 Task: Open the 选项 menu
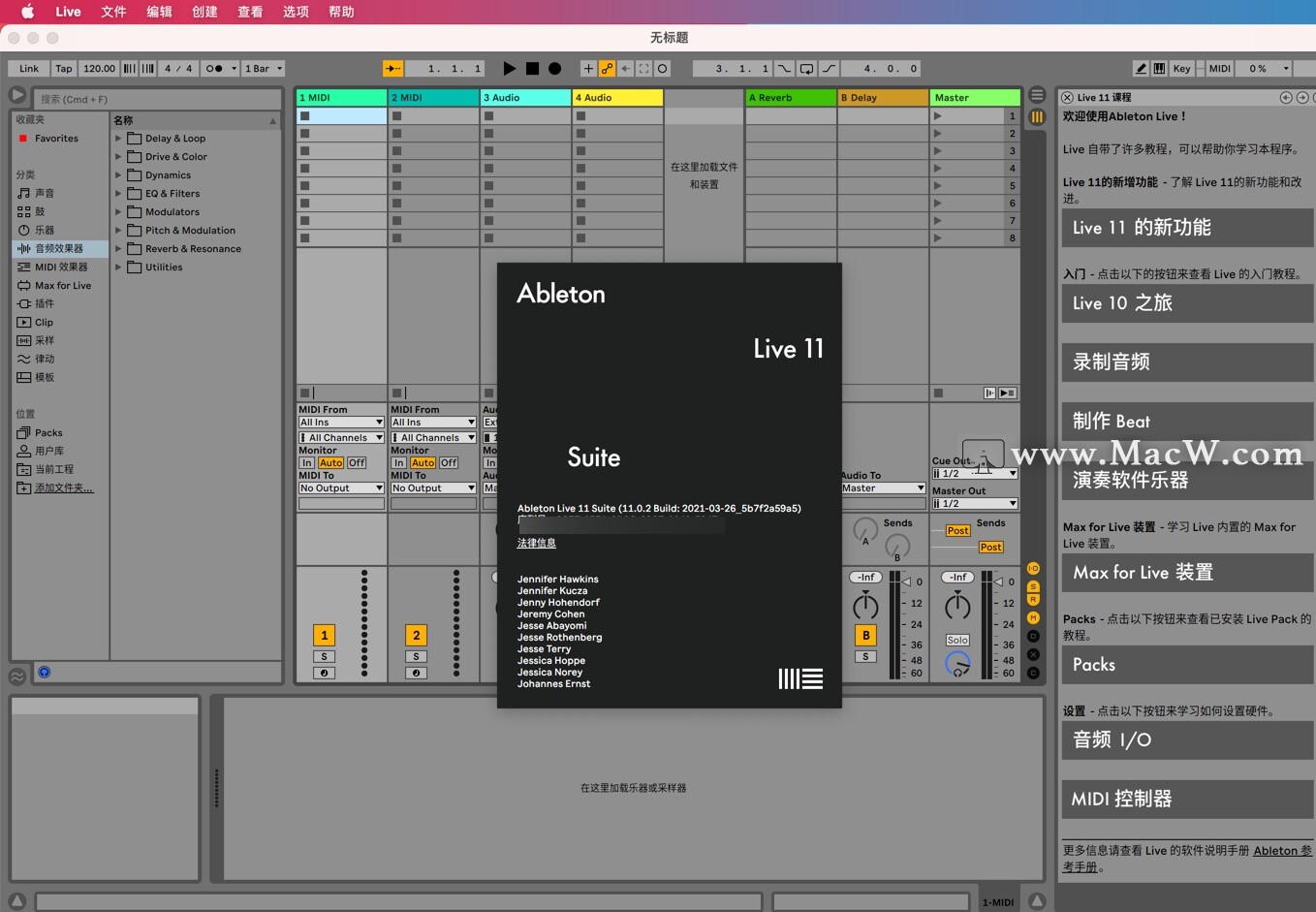pyautogui.click(x=297, y=12)
